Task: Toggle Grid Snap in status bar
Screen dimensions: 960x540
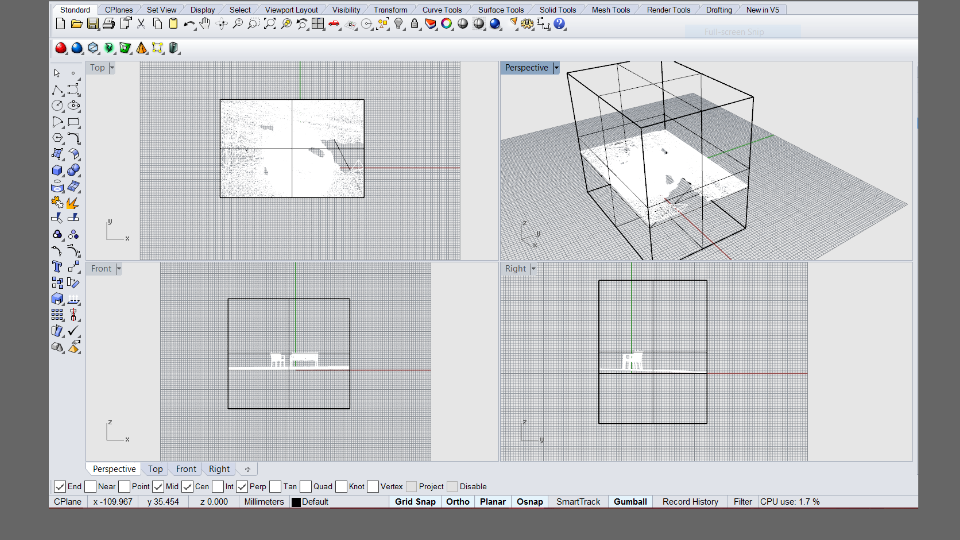Action: tap(415, 502)
